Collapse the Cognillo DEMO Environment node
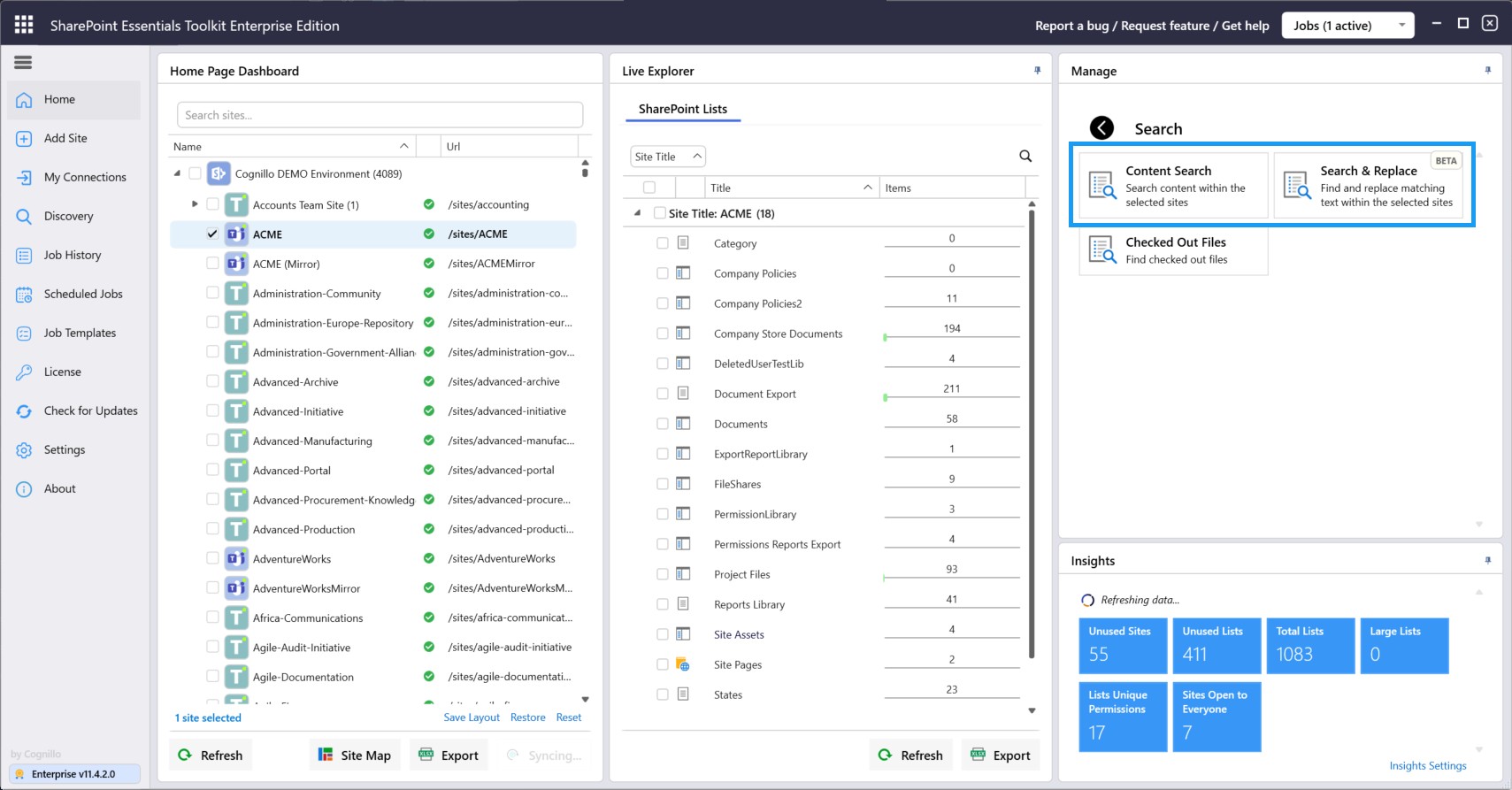This screenshot has height=790, width=1512. 177,173
